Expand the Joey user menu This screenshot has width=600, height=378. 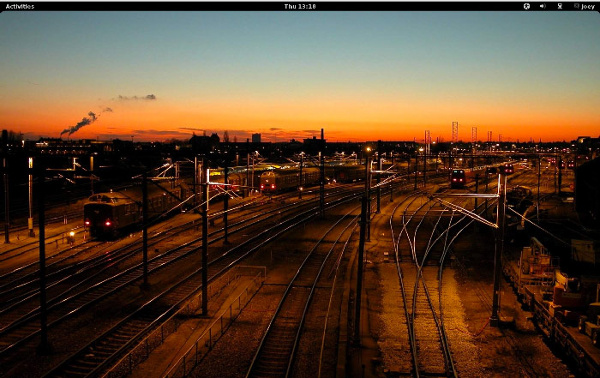(x=585, y=7)
